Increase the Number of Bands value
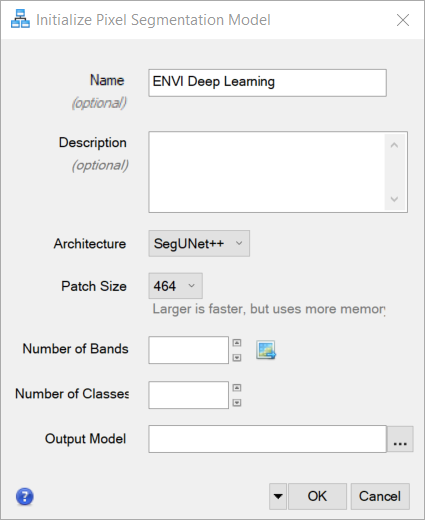425x520 pixels. click(x=237, y=343)
